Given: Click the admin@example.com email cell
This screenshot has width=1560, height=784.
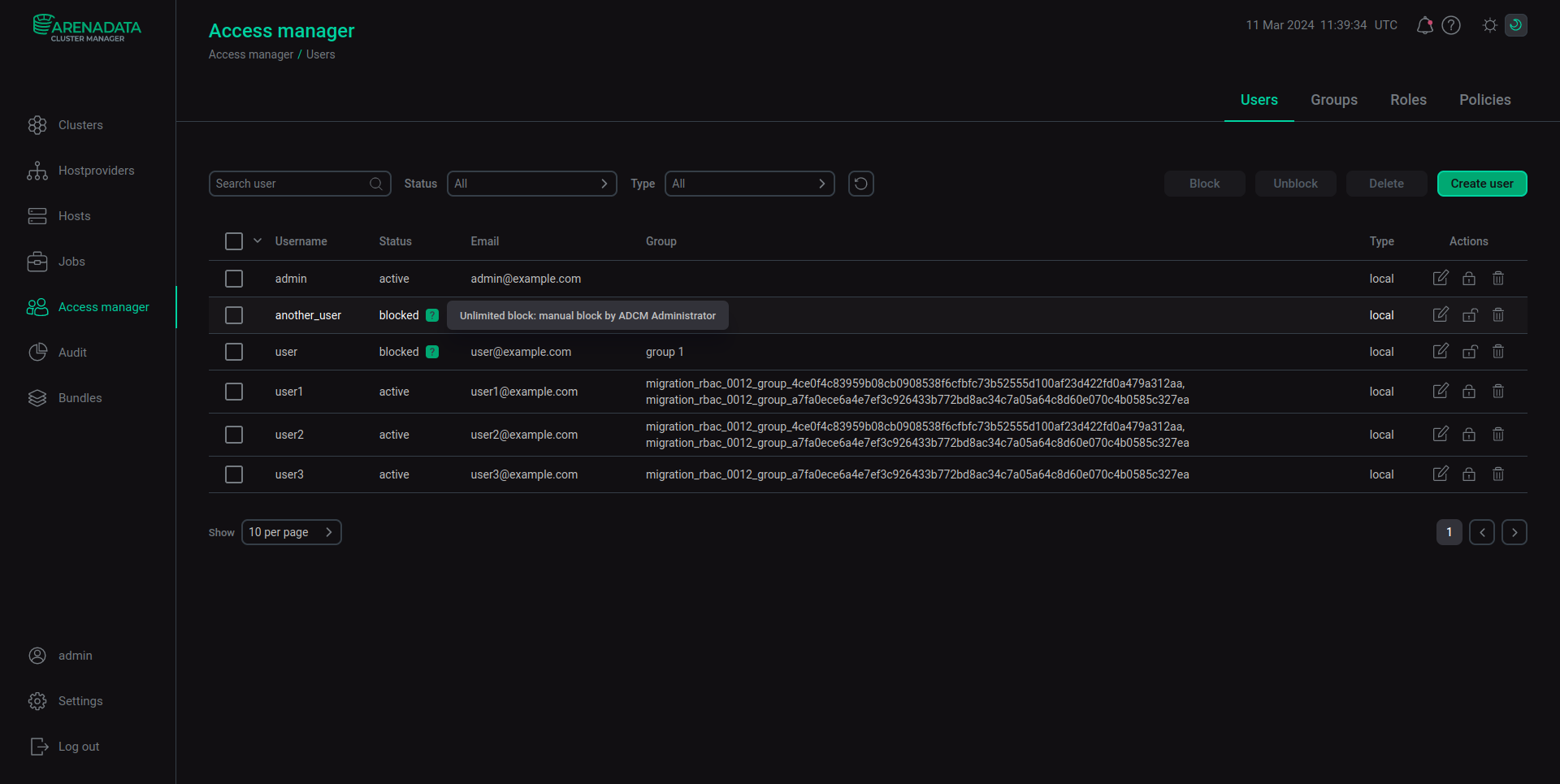Looking at the screenshot, I should pyautogui.click(x=526, y=279).
